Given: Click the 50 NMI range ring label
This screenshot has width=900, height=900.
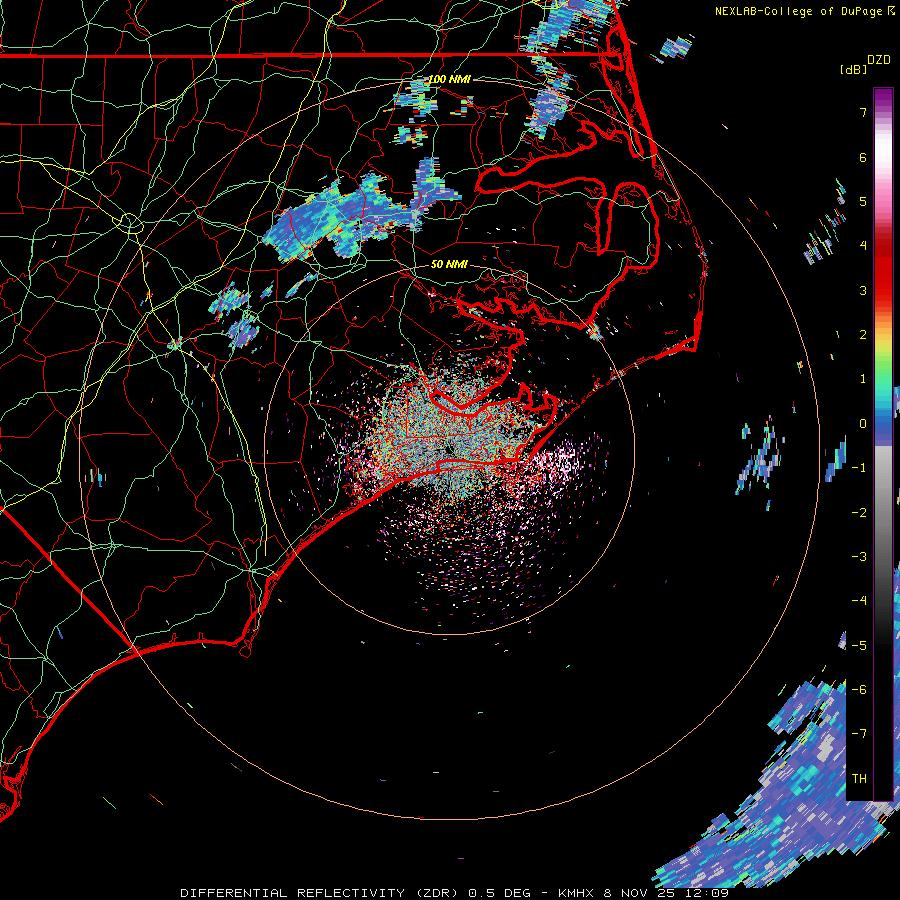Looking at the screenshot, I should (449, 264).
